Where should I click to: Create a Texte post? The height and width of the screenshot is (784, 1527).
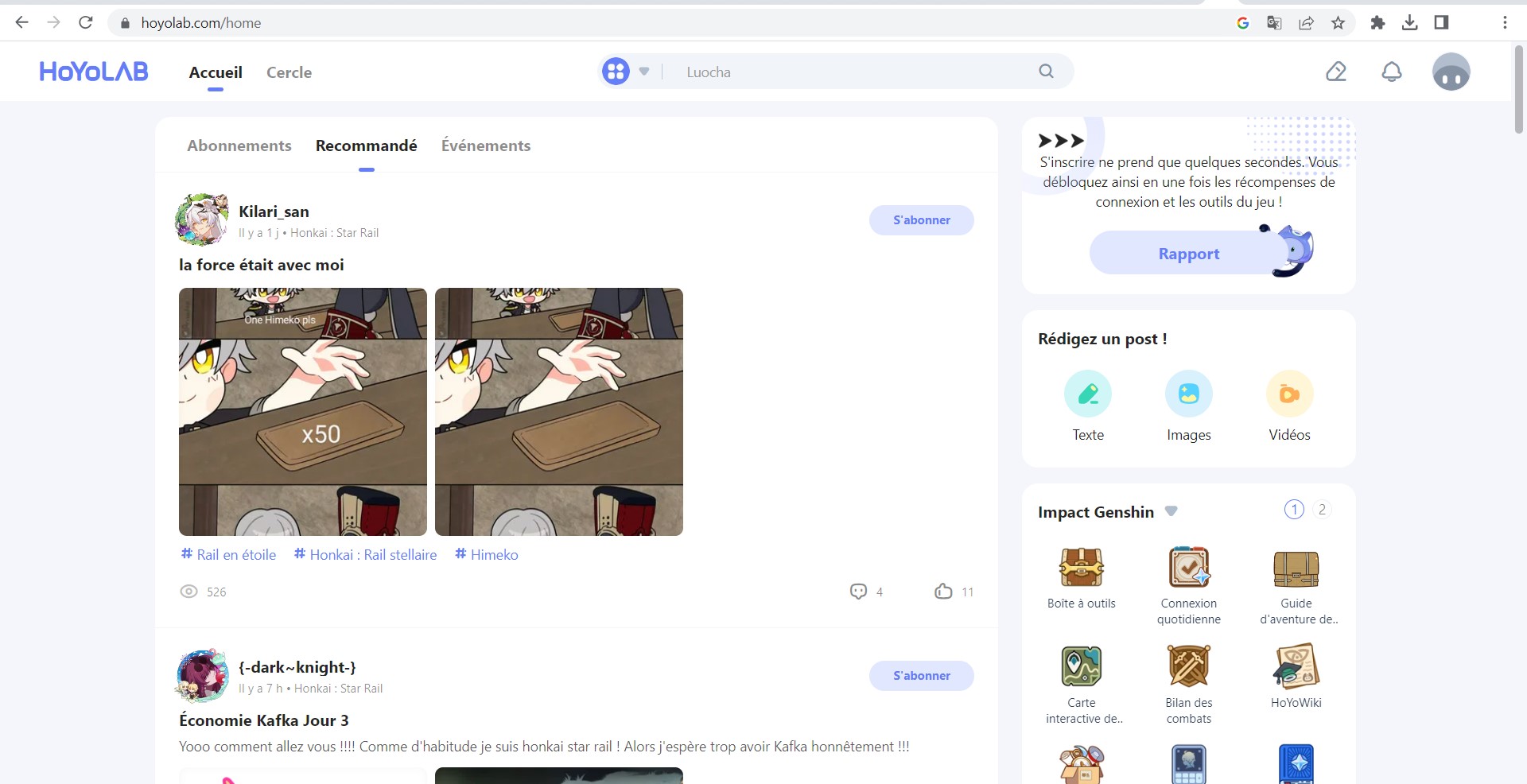point(1087,394)
